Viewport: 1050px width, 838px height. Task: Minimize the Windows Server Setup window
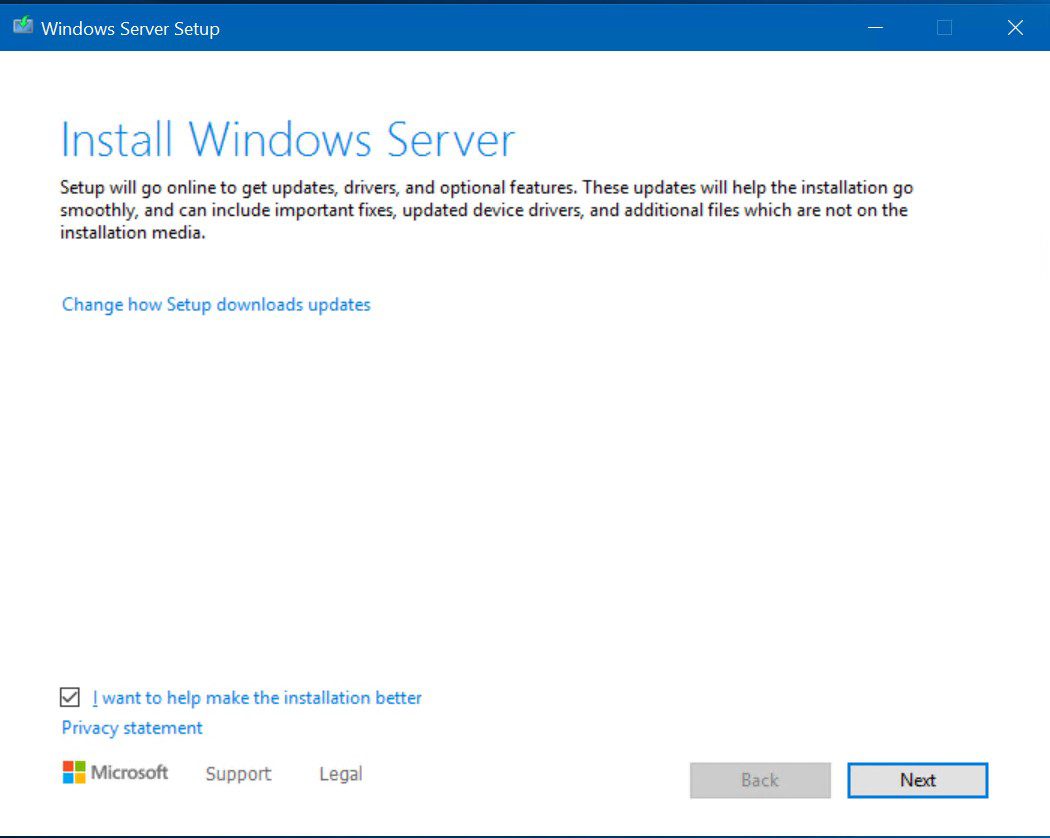875,27
